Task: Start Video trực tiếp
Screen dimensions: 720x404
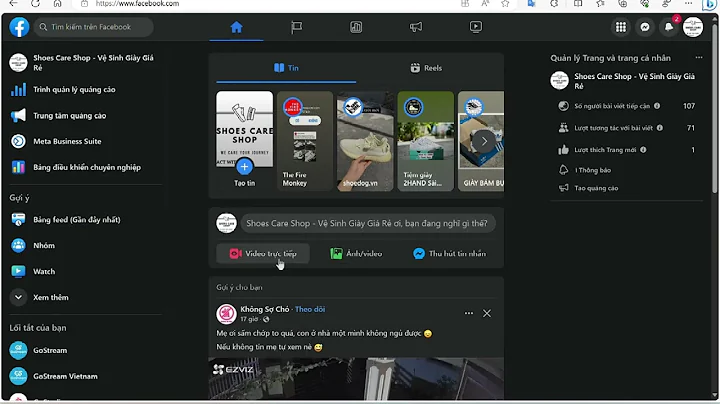Action: pyautogui.click(x=263, y=254)
